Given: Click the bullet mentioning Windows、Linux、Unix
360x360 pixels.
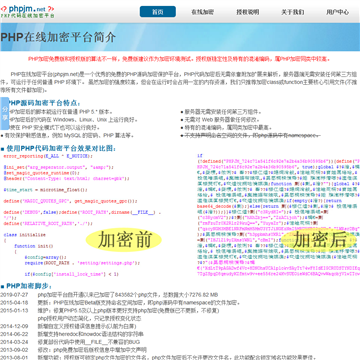Looking at the screenshot, I should 73,120.
